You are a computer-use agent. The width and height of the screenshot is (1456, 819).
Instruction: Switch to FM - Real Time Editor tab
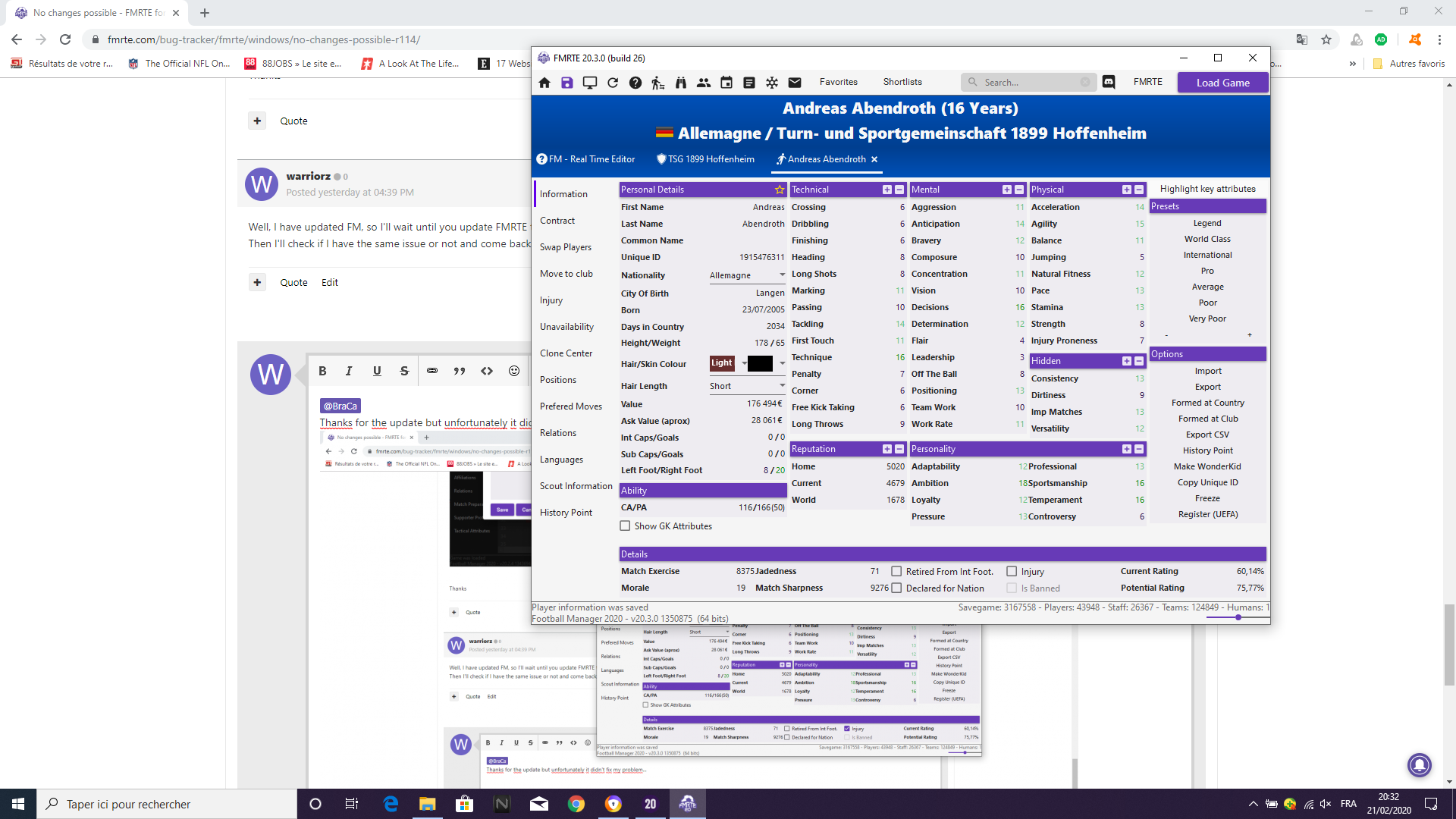[x=585, y=159]
